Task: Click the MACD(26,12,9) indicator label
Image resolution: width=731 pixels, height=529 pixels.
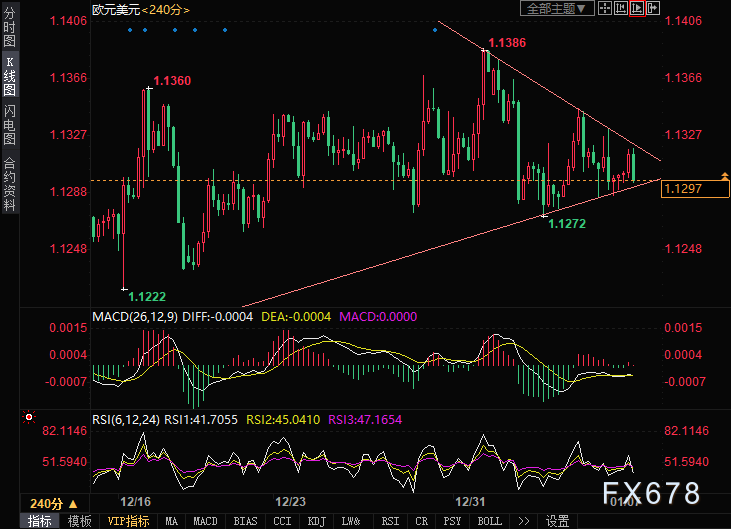Action: [x=135, y=317]
